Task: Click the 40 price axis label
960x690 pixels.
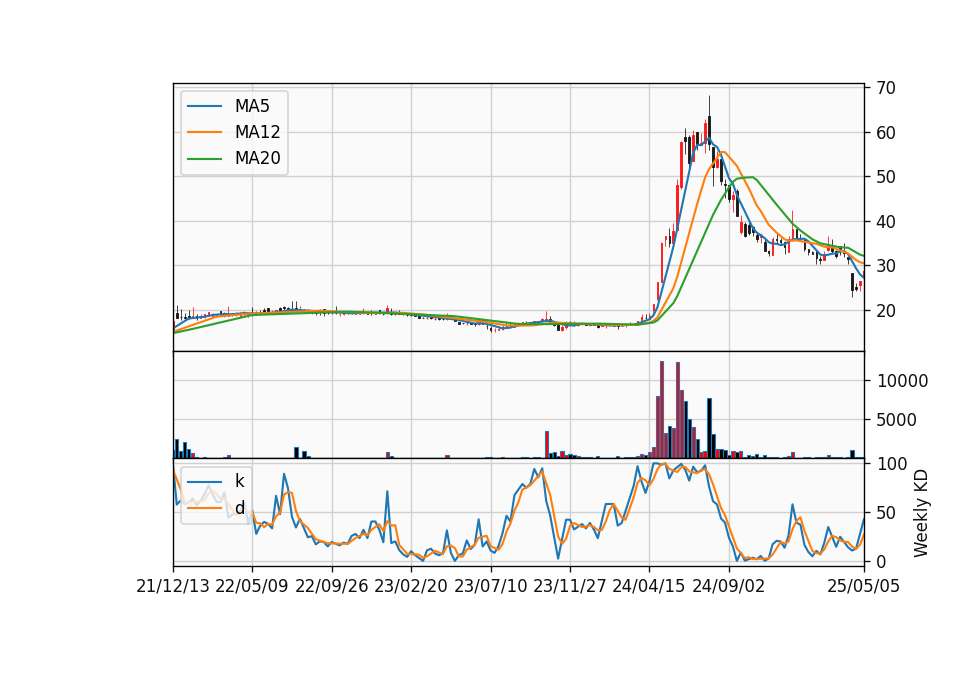Action: click(x=886, y=222)
